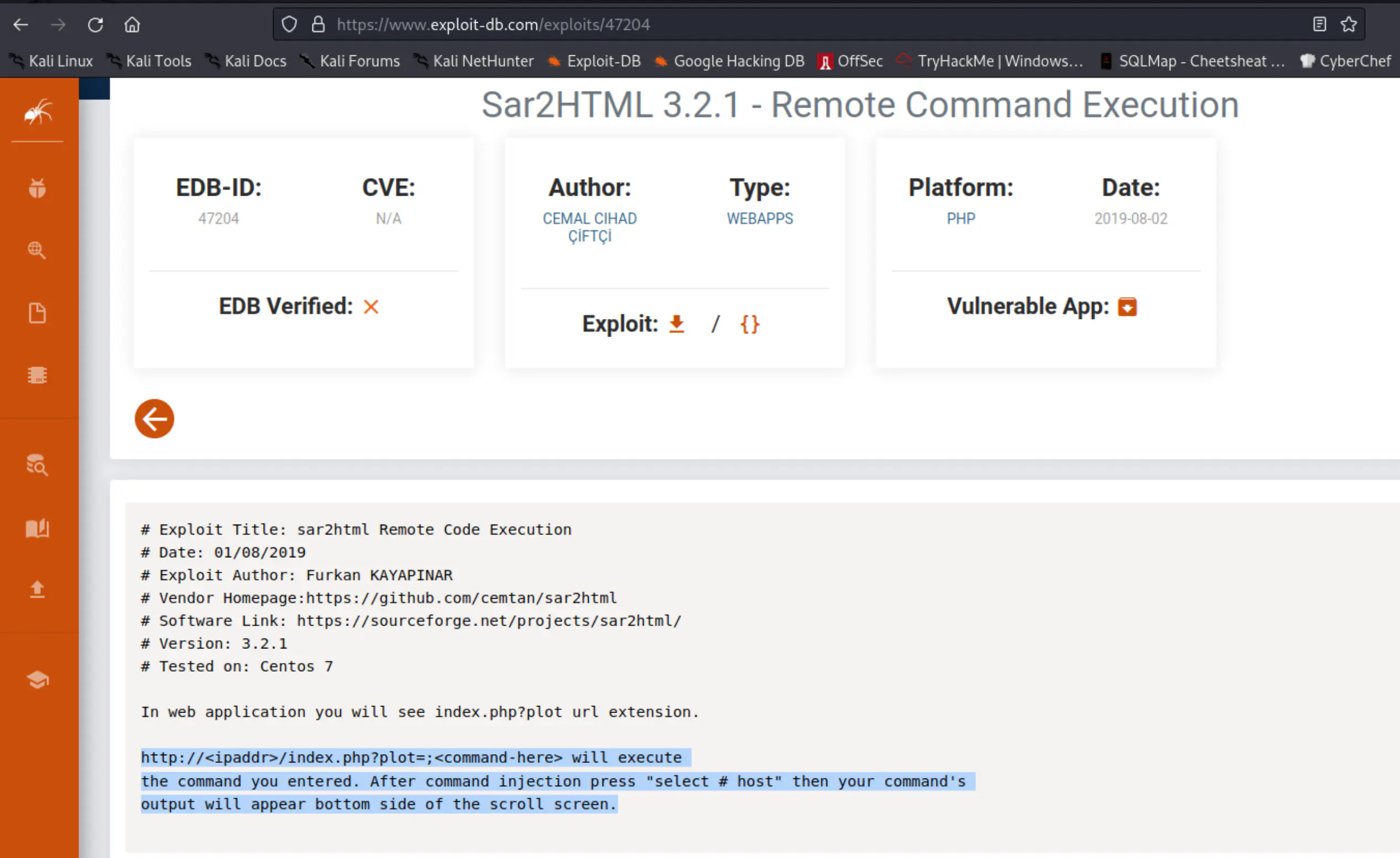This screenshot has width=1400, height=858.
Task: Open the Search EDB sidebar icon
Action: click(x=38, y=465)
